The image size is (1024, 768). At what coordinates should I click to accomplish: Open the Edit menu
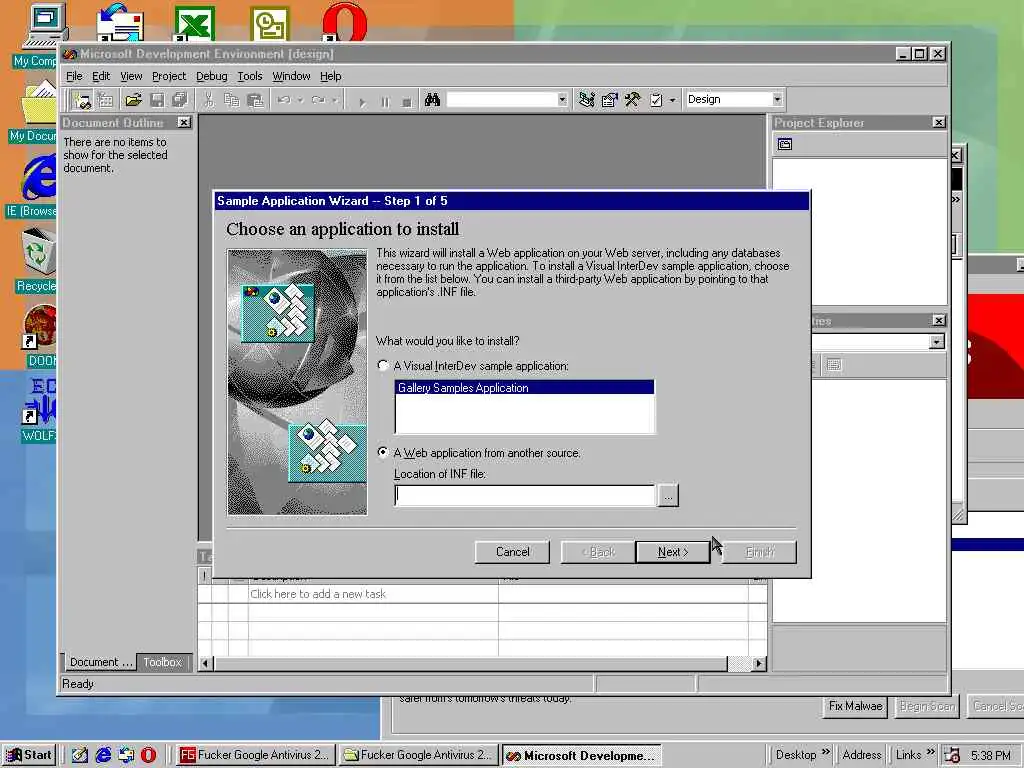coord(101,76)
